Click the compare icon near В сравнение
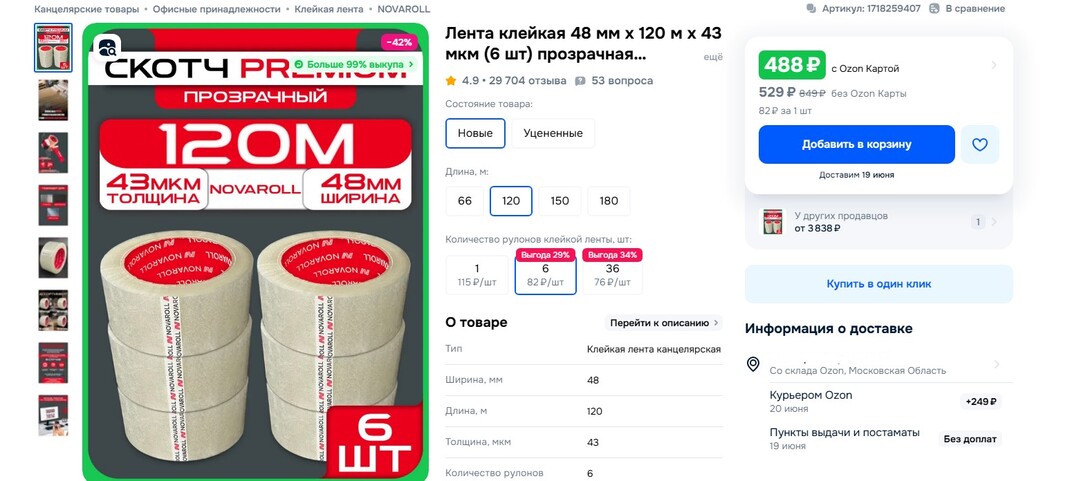 coord(934,8)
